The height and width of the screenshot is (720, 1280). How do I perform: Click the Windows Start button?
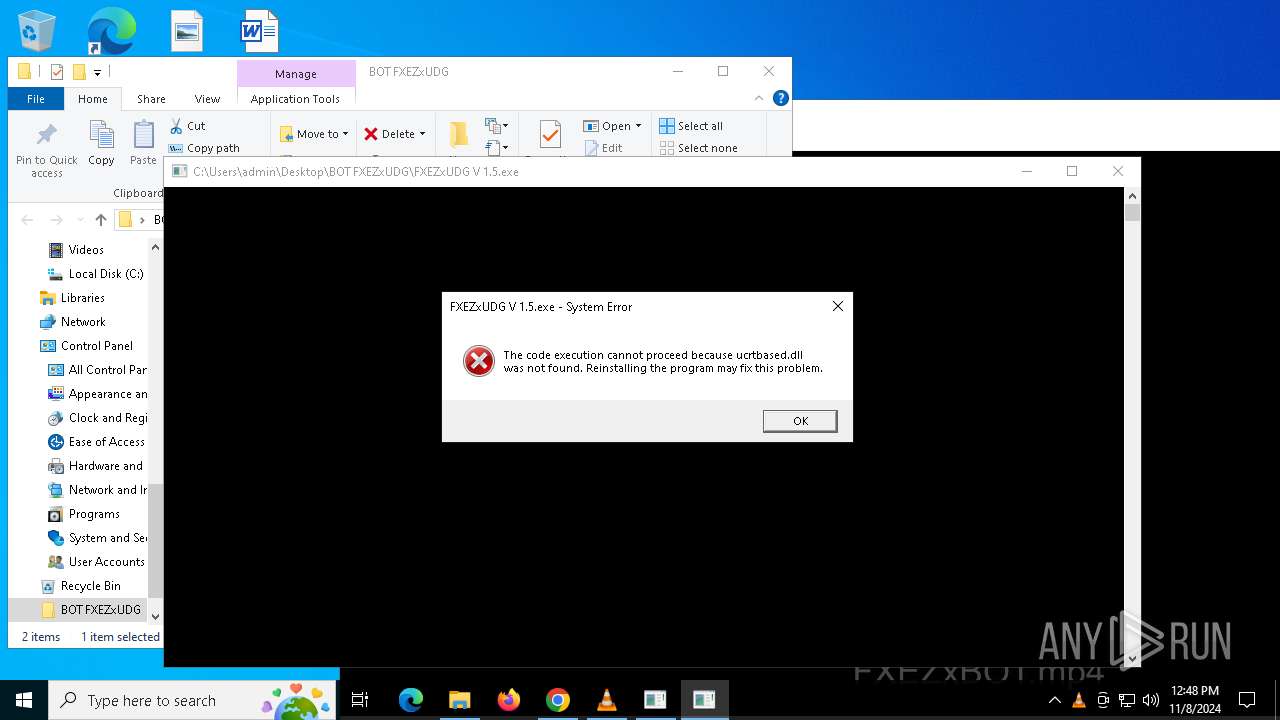coord(24,700)
